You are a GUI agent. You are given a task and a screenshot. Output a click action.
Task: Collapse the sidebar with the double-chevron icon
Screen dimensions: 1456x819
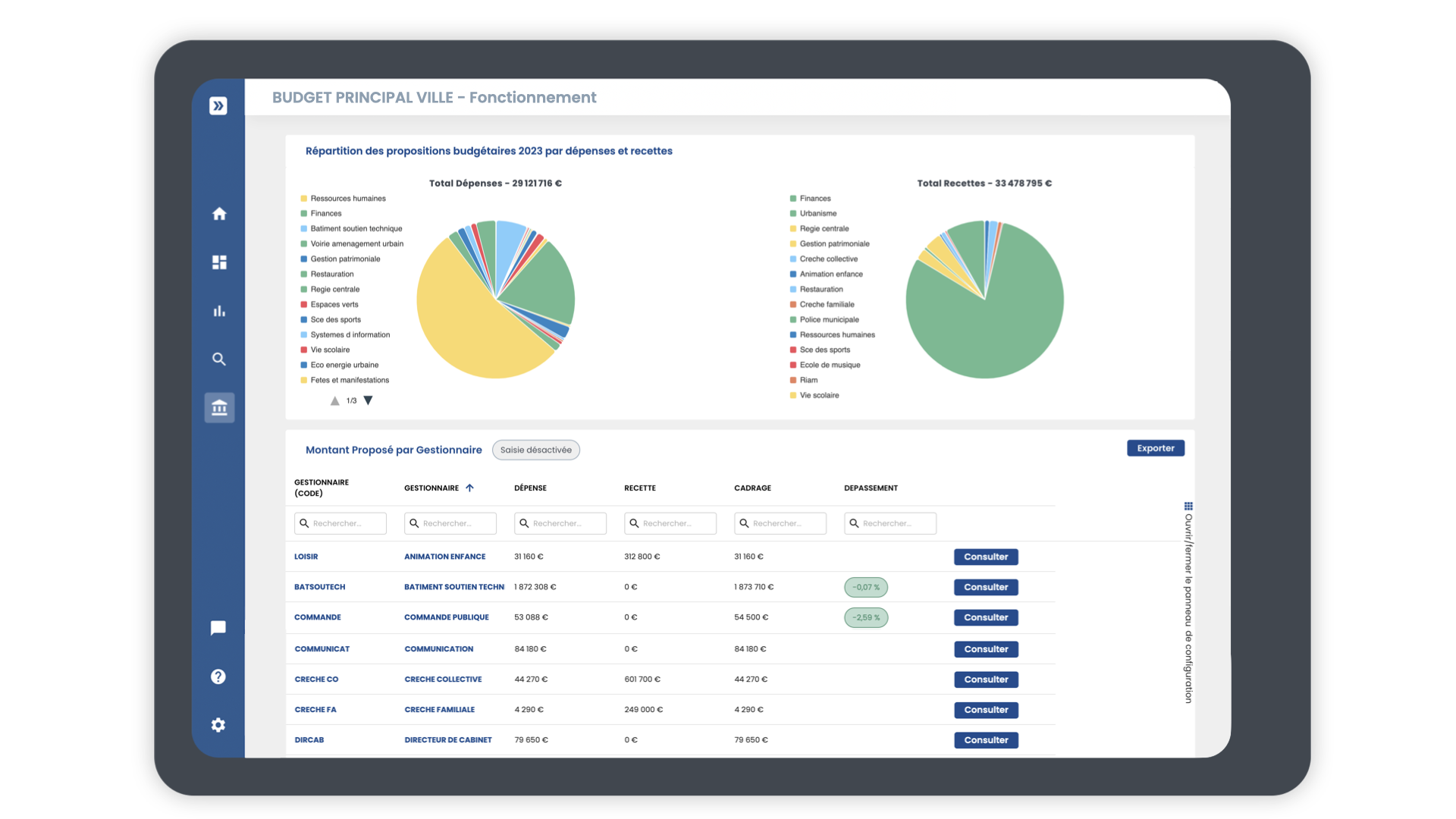point(218,105)
